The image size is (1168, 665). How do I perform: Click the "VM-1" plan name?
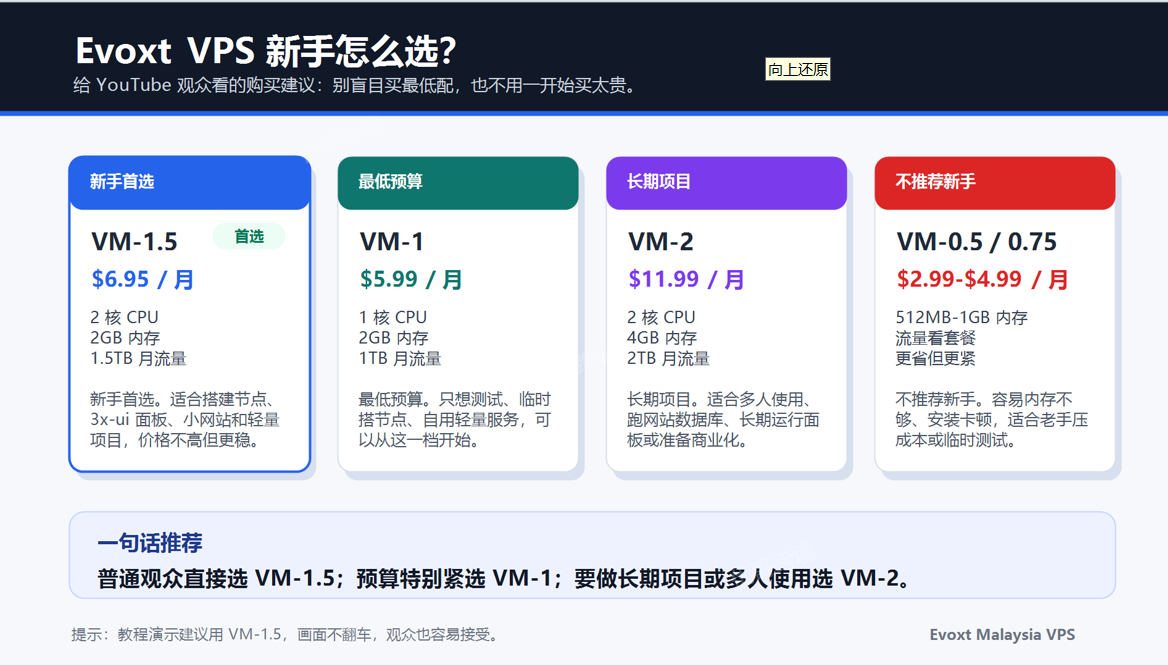(x=392, y=241)
